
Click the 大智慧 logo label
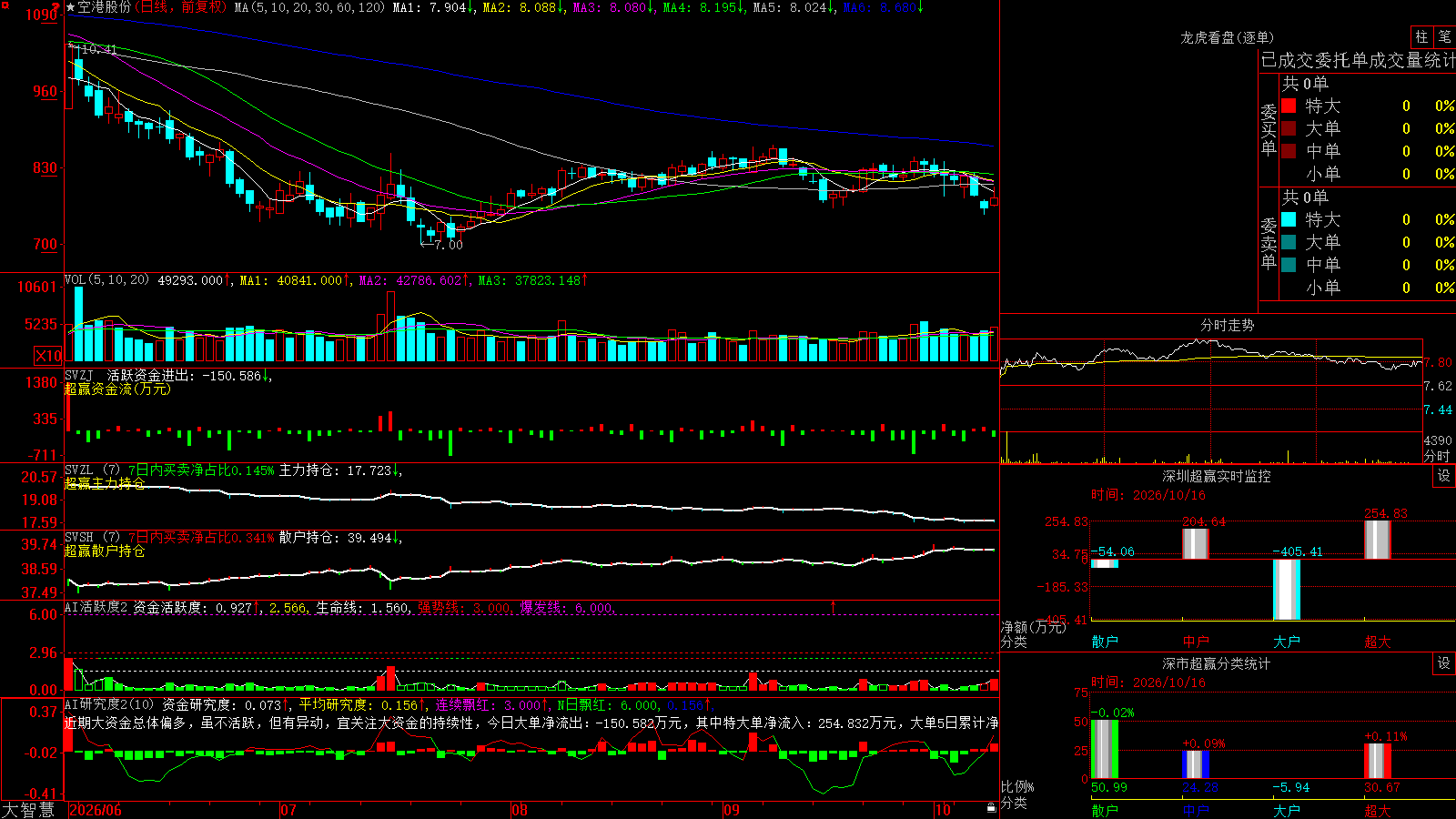pyautogui.click(x=28, y=810)
